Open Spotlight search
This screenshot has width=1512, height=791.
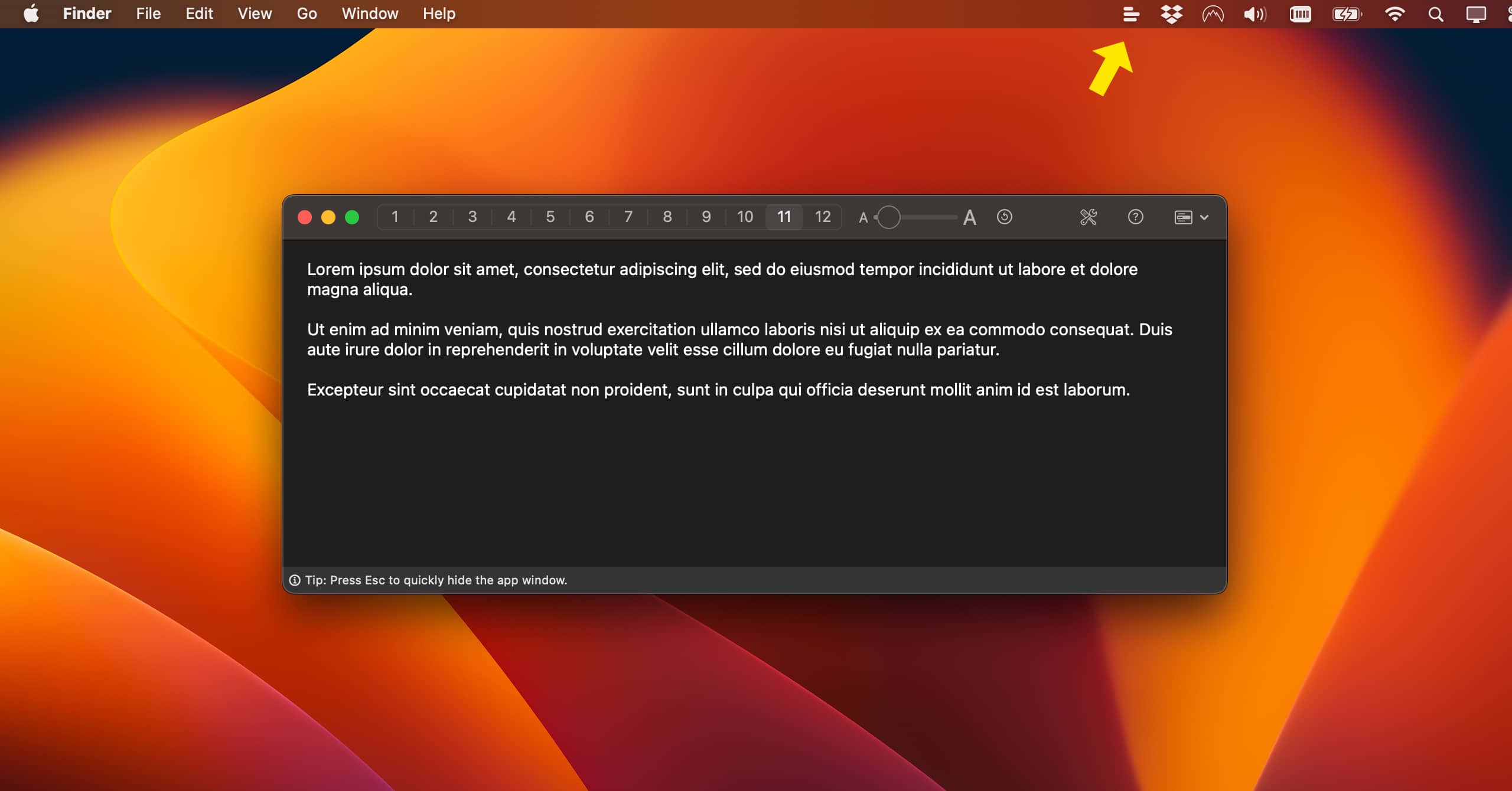[1436, 14]
